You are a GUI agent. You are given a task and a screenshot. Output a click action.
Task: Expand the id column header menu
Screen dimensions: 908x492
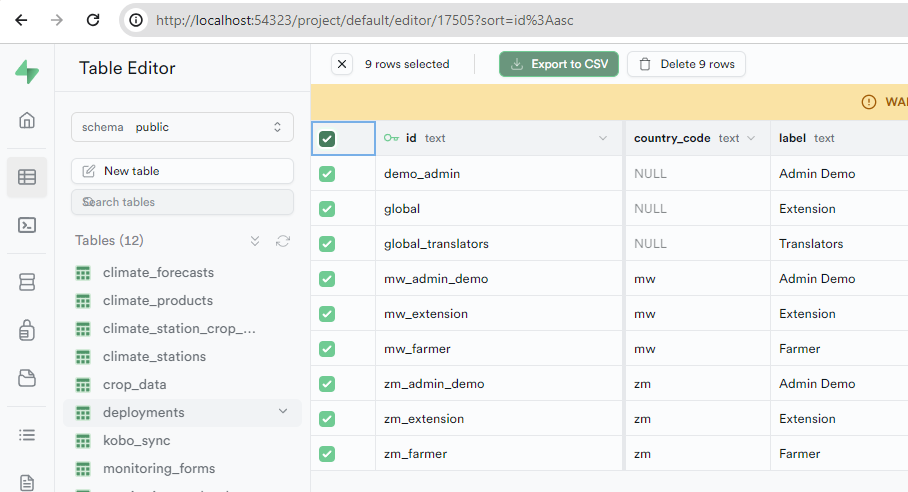pos(602,138)
